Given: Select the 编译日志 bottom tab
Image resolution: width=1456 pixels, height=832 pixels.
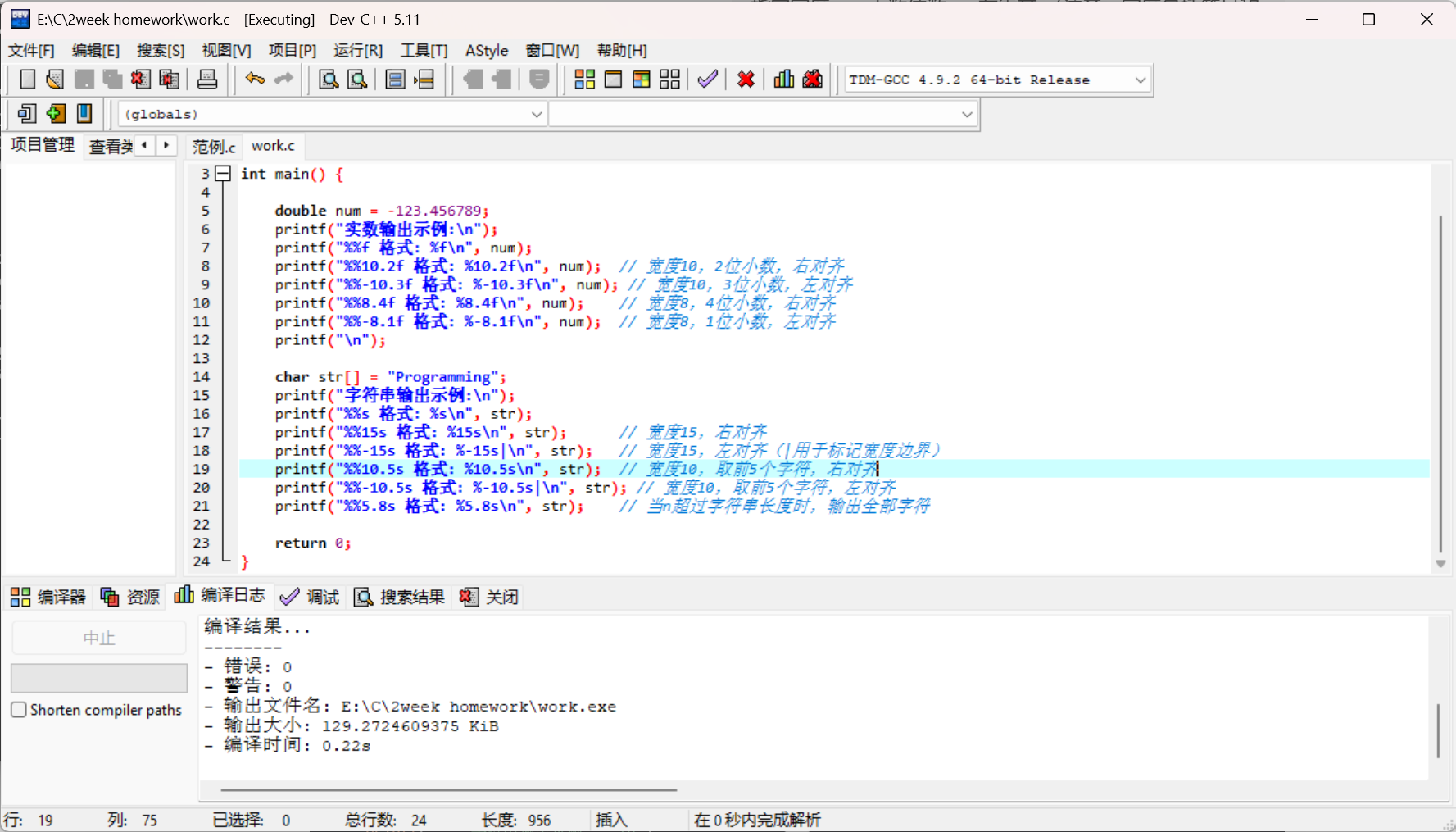Looking at the screenshot, I should pos(220,595).
